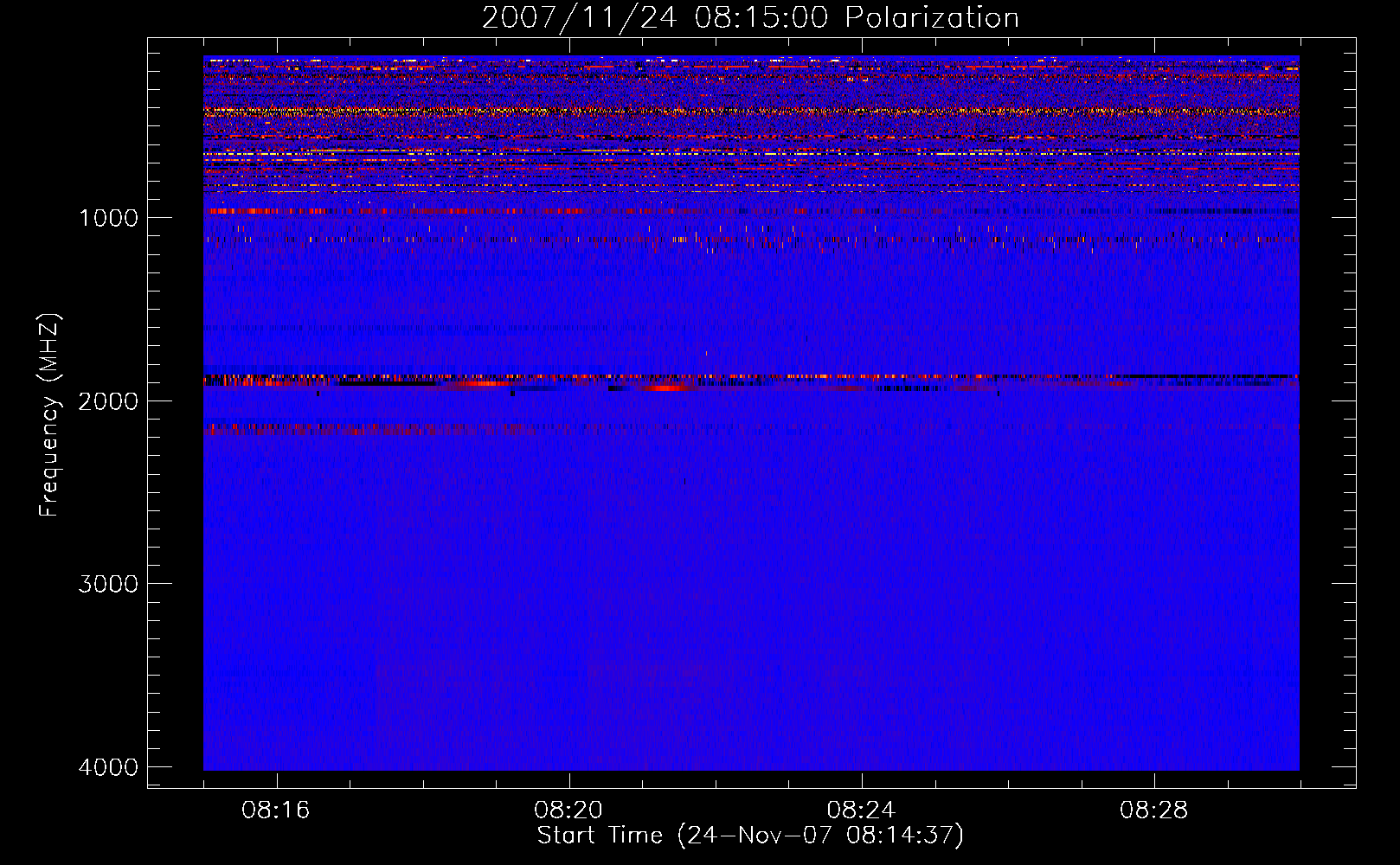Click the "Frequency (MHZ)" axis label
1400x865 pixels.
point(49,415)
